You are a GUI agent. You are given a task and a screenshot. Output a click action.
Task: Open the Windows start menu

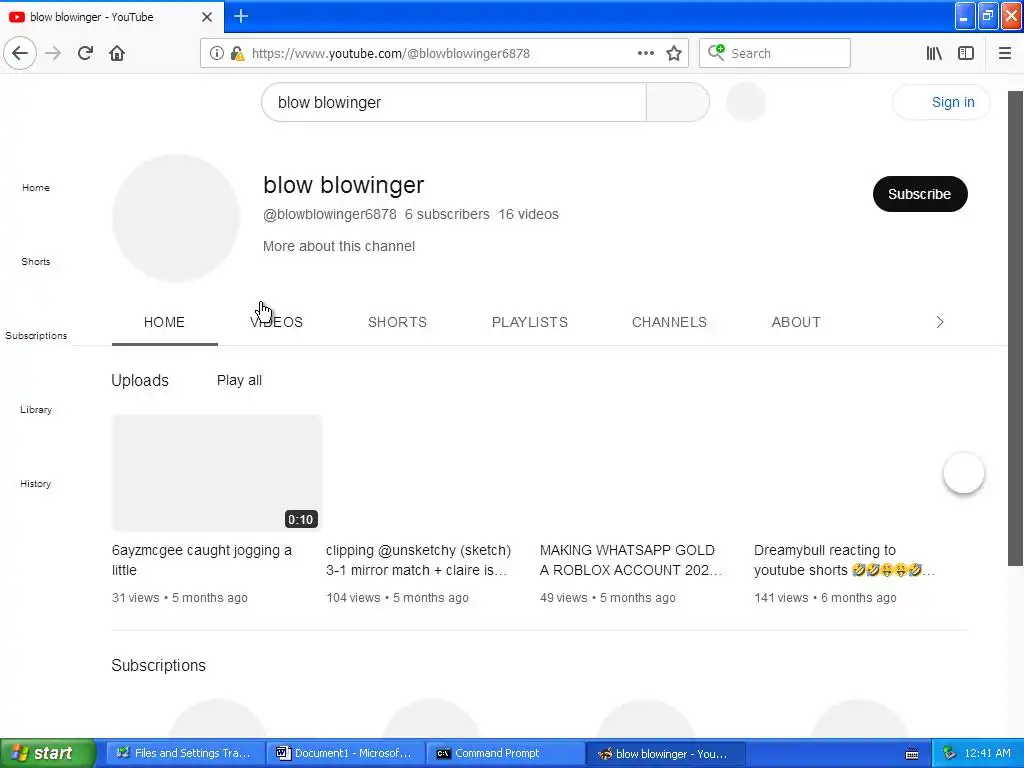47,753
